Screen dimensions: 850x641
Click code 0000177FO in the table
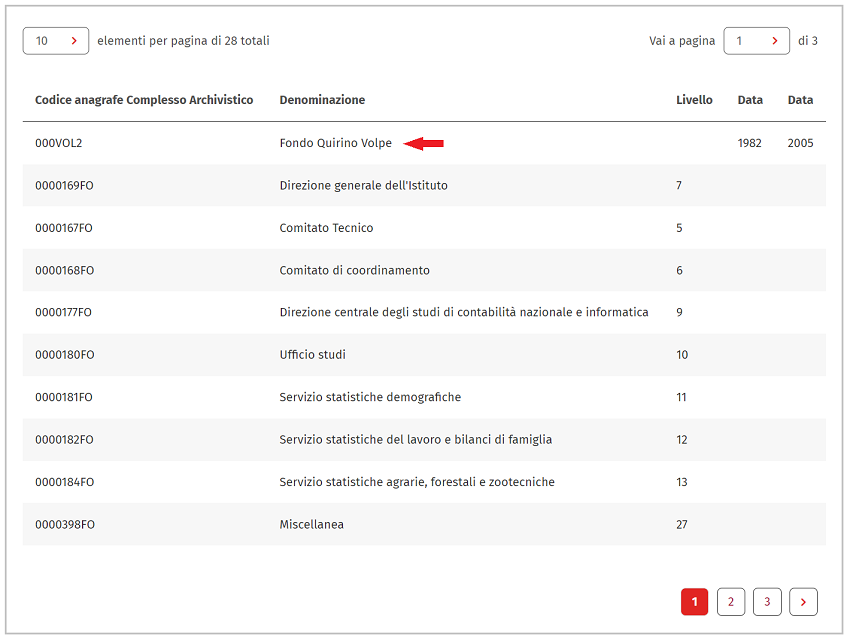point(63,312)
